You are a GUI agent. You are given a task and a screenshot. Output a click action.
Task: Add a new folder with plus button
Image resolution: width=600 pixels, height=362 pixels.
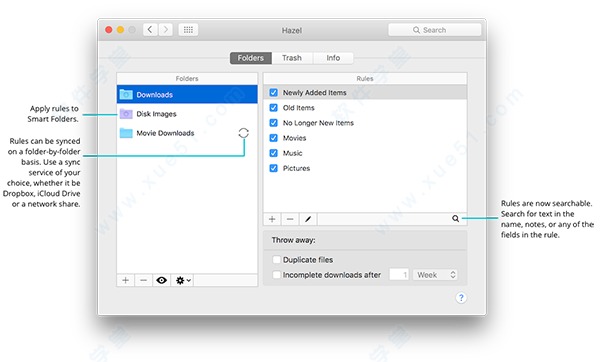(x=126, y=280)
